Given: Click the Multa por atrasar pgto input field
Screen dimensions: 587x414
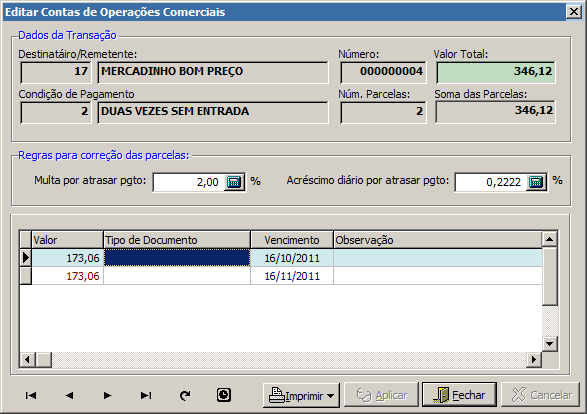Looking at the screenshot, I should [x=189, y=182].
